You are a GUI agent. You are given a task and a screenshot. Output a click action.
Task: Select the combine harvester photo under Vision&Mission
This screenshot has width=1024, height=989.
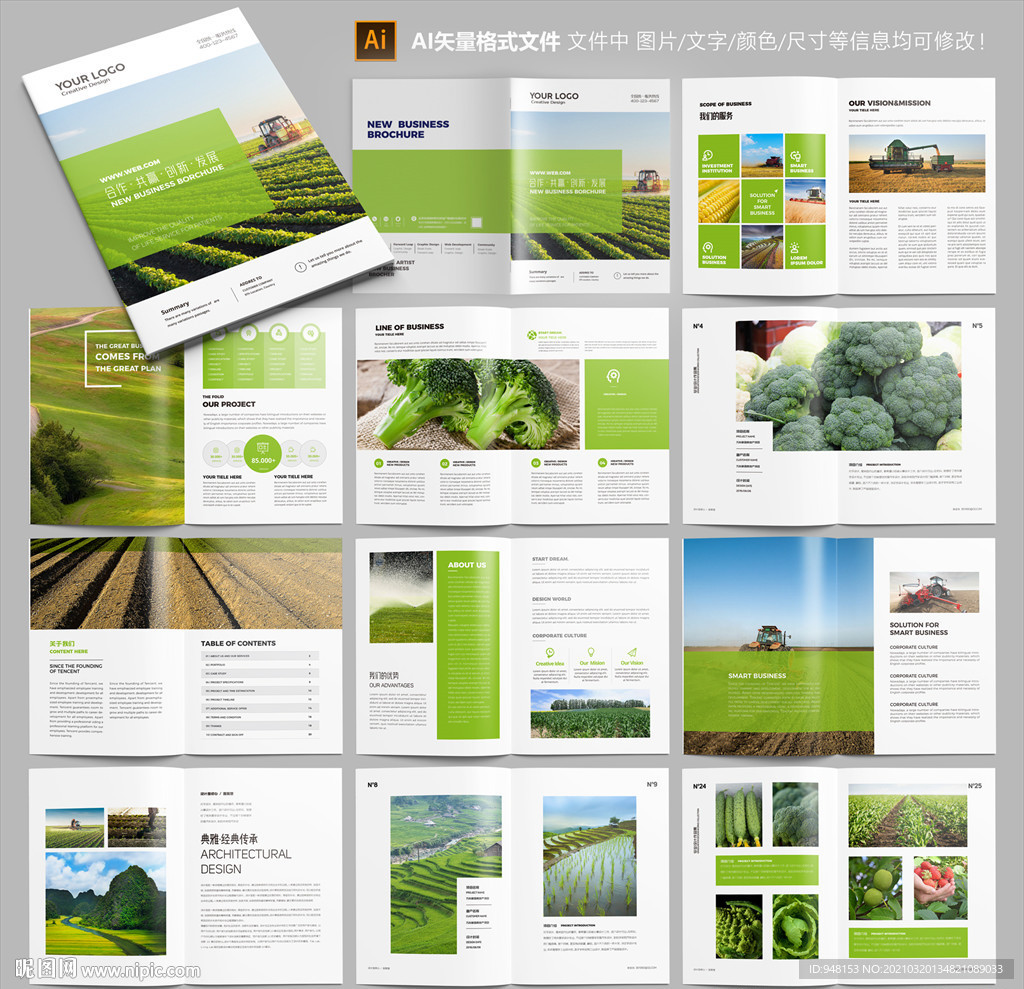[x=917, y=163]
